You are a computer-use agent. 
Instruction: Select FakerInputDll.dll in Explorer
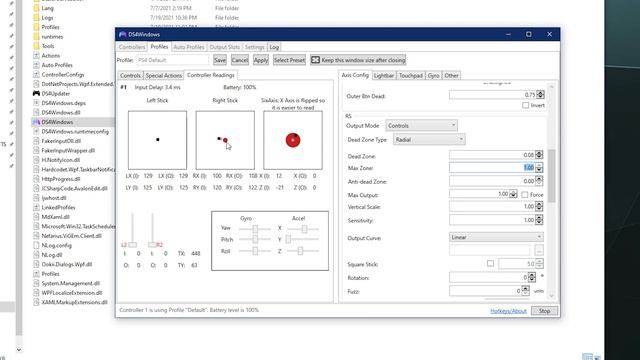tap(61, 141)
